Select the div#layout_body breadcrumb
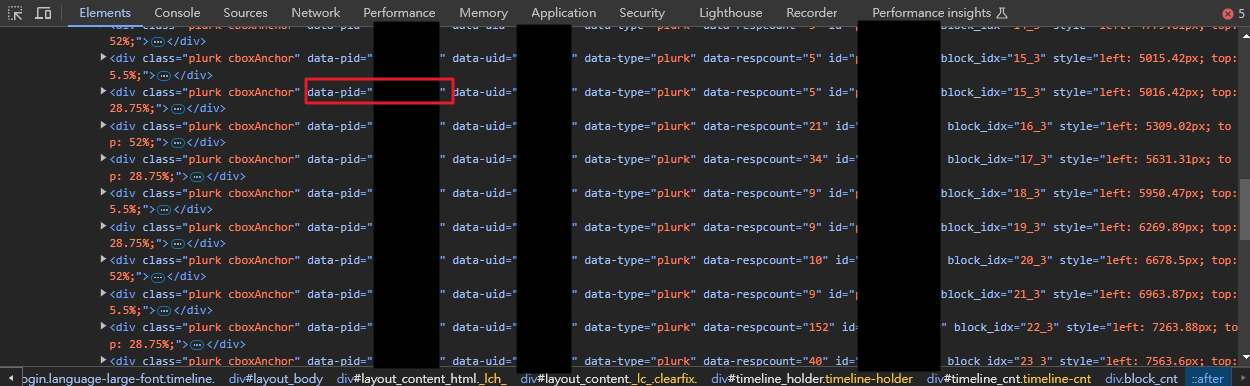1250x386 pixels. coord(275,379)
